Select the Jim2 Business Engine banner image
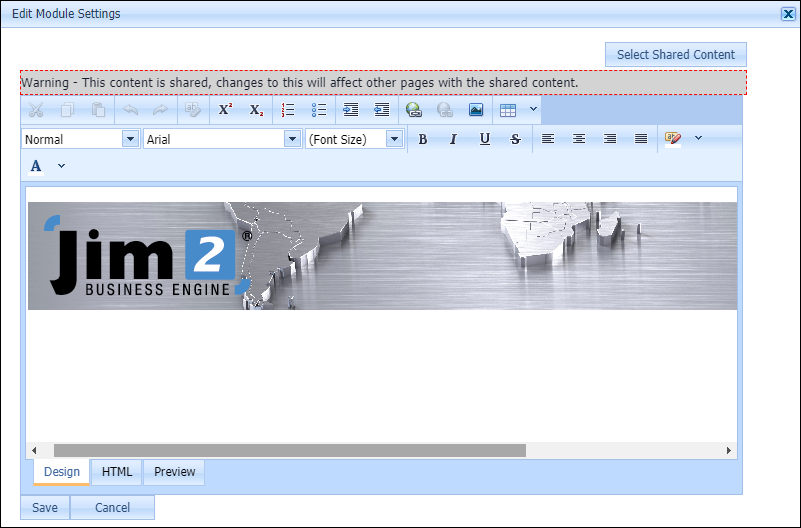 tap(382, 256)
